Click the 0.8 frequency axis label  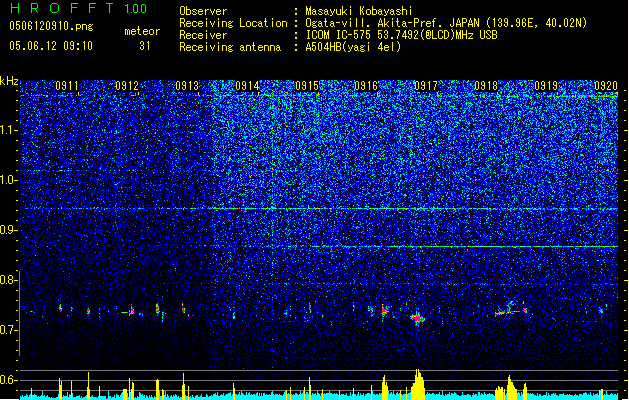click(9, 280)
